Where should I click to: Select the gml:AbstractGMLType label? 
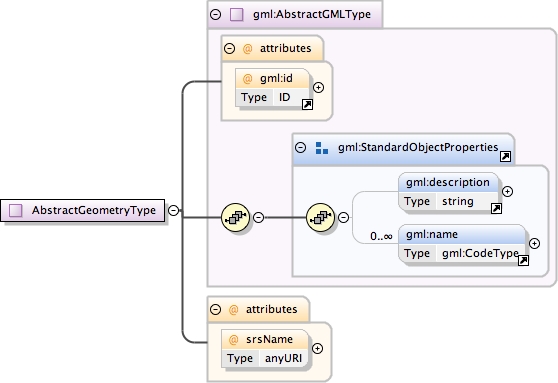pyautogui.click(x=312, y=15)
